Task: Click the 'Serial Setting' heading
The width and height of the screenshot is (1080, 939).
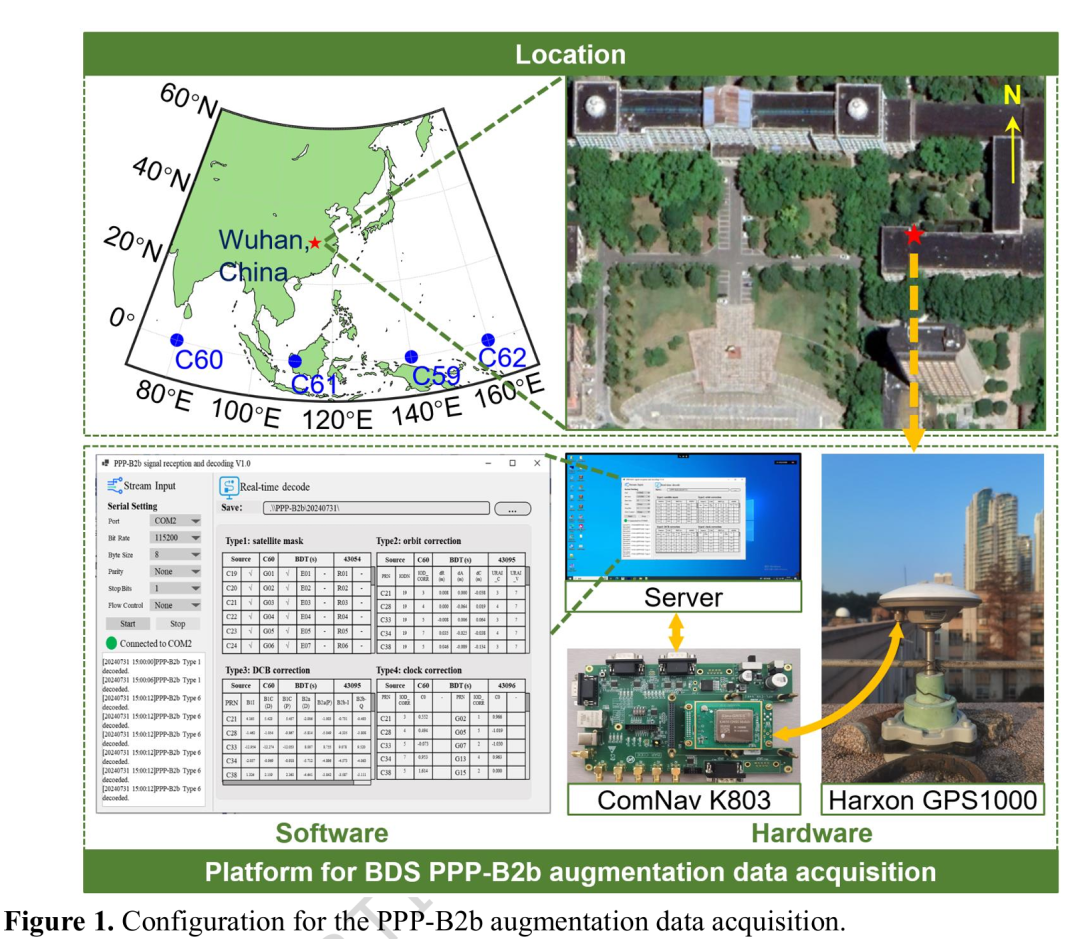Action: (132, 506)
